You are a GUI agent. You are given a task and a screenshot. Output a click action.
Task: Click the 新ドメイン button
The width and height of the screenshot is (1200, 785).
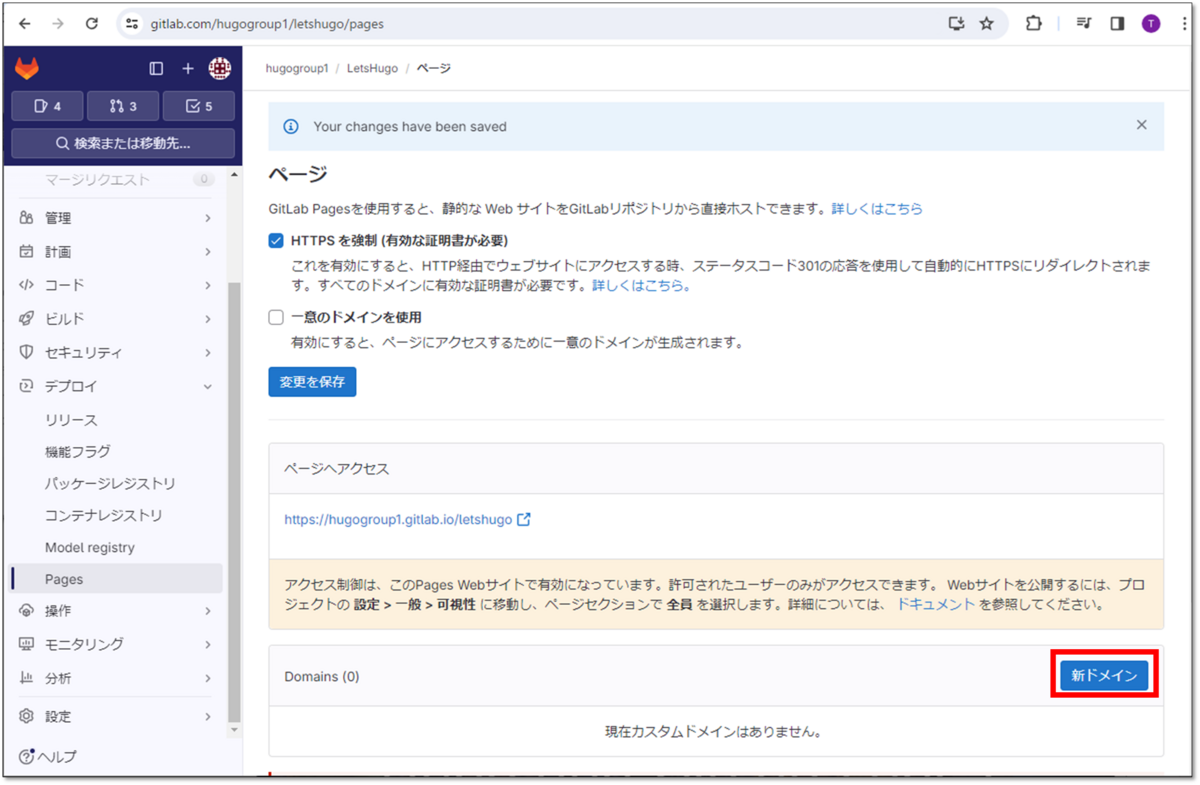pyautogui.click(x=1104, y=676)
